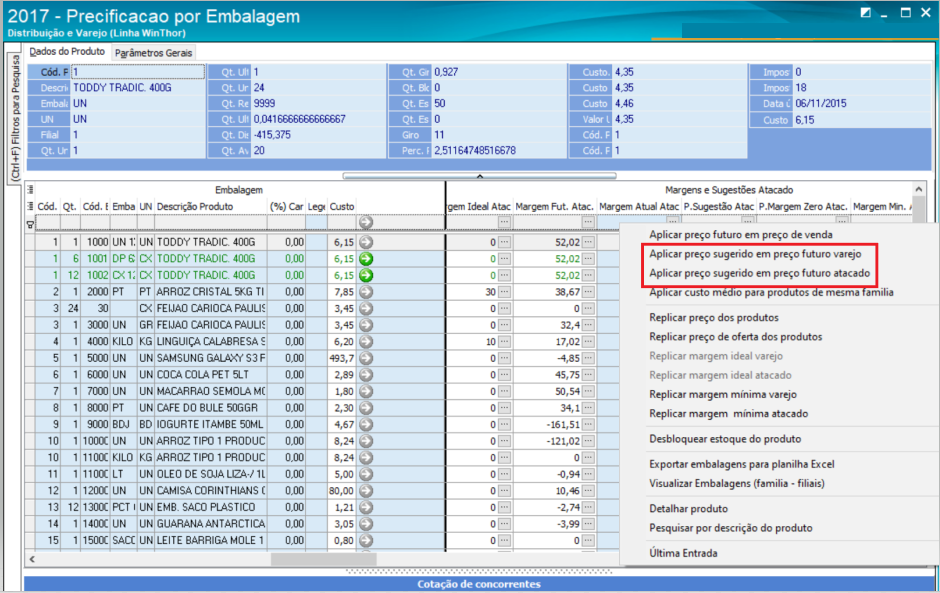Viewport: 940px width, 593px height.
Task: Select Replicar preço dos produtos
Action: coord(713,317)
